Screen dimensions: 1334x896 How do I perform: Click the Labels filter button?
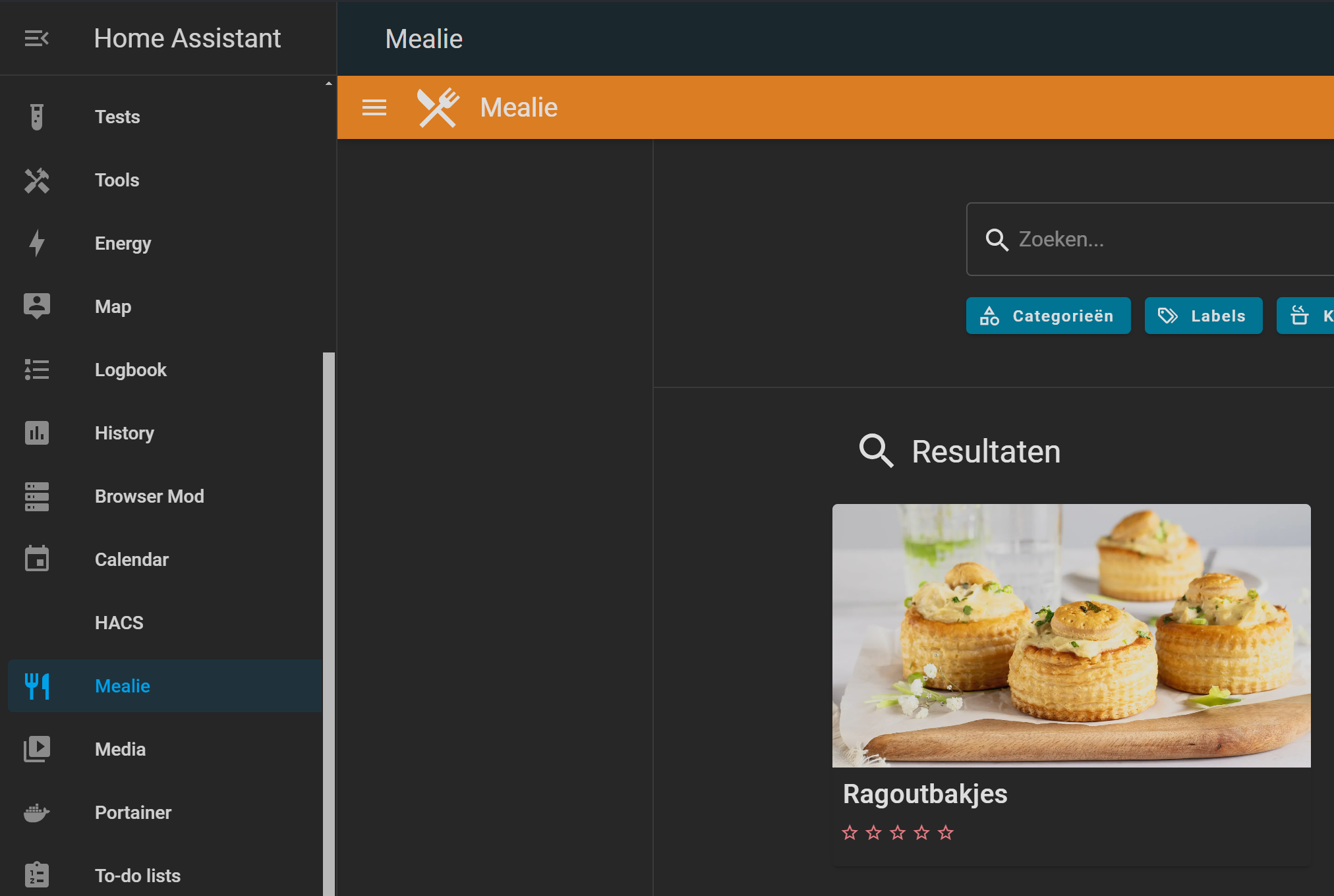tap(1200, 316)
